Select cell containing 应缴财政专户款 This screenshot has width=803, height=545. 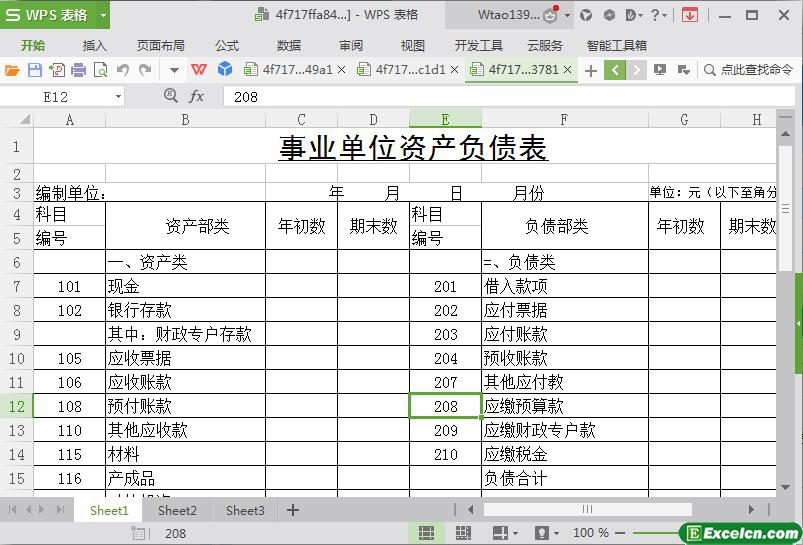point(564,430)
